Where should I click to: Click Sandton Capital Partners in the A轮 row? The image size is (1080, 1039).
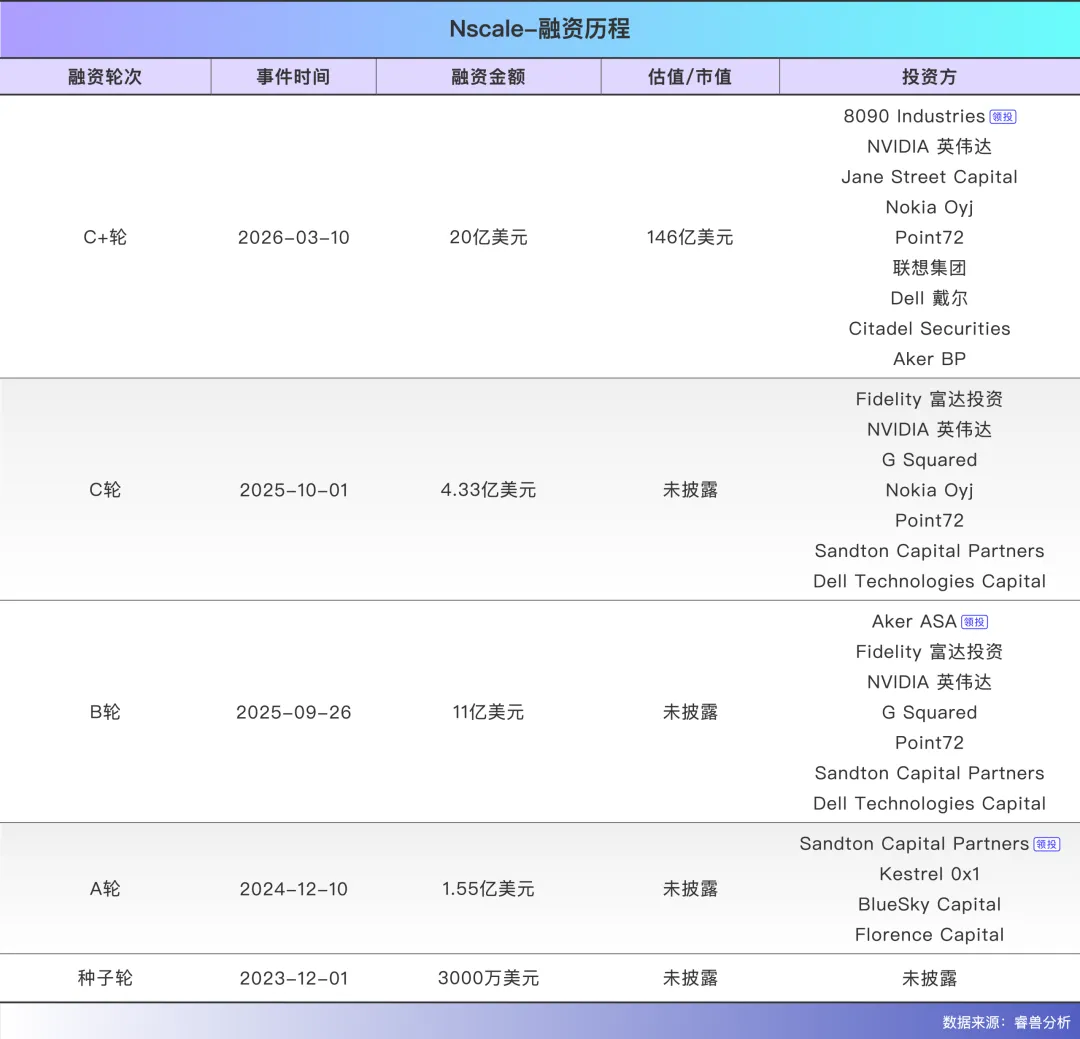point(914,844)
